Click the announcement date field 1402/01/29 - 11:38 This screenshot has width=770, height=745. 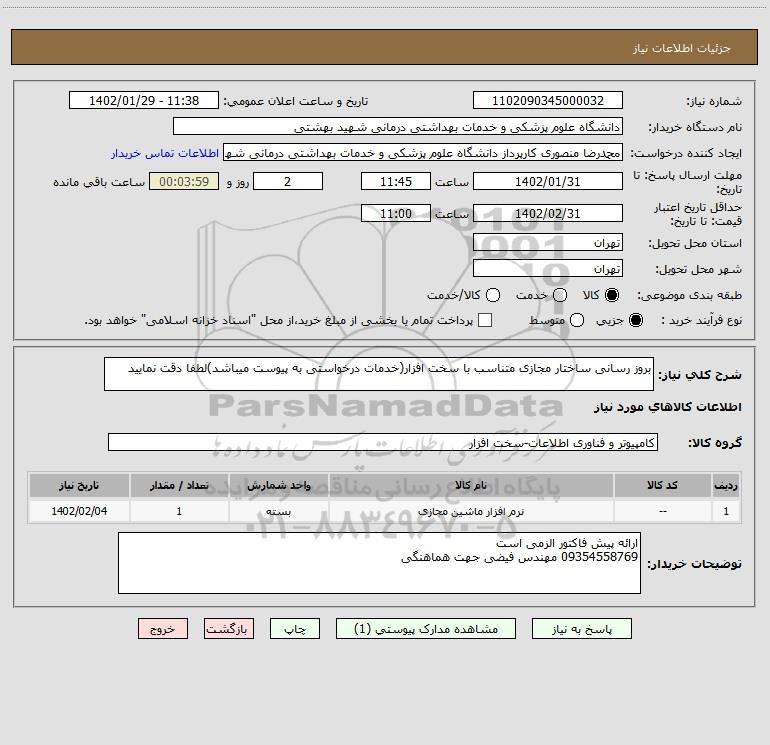pyautogui.click(x=144, y=101)
